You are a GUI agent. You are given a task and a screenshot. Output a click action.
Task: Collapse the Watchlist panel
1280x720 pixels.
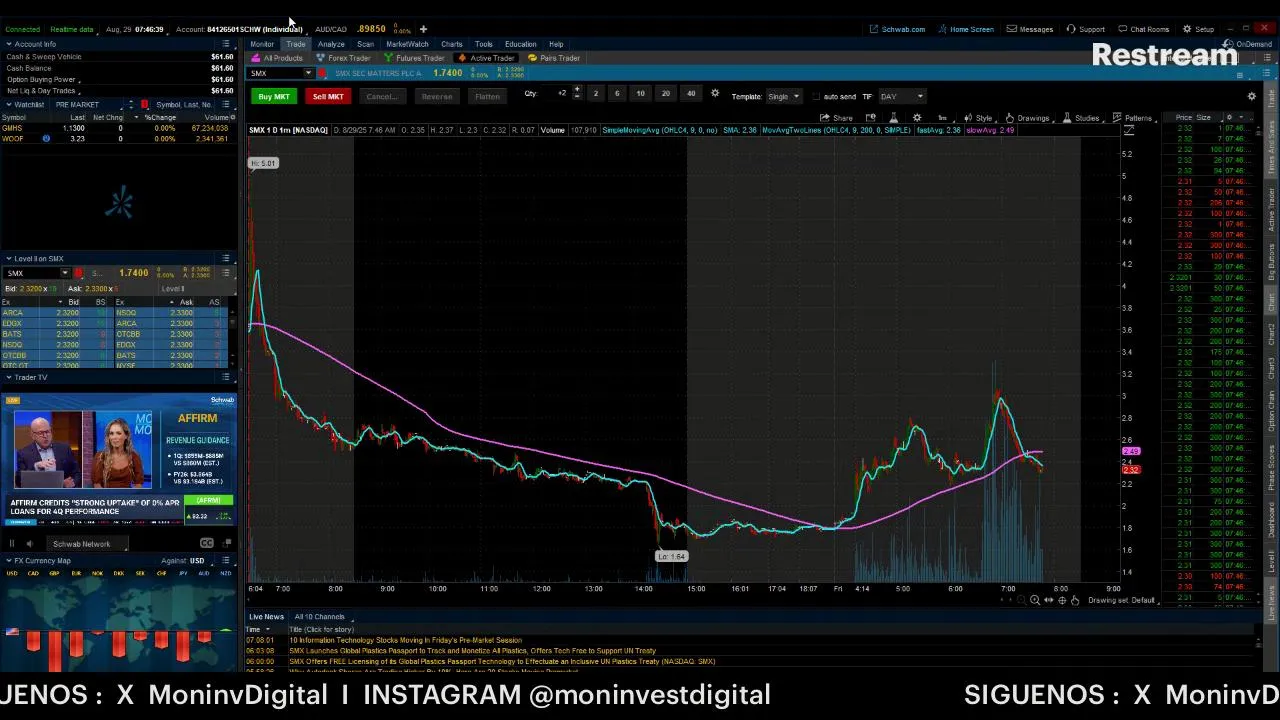click(x=8, y=104)
